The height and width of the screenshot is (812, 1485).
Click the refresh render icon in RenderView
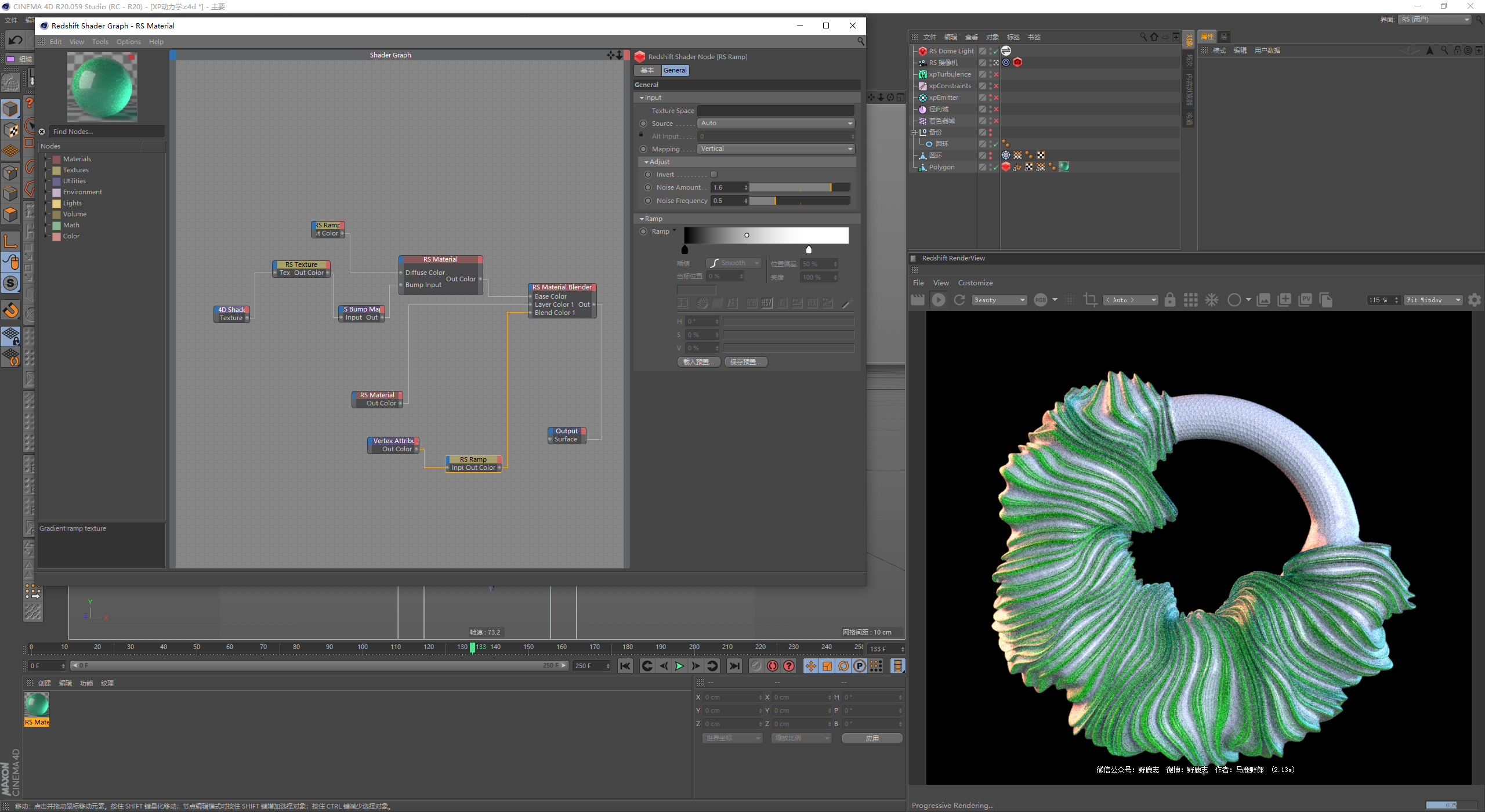point(959,300)
